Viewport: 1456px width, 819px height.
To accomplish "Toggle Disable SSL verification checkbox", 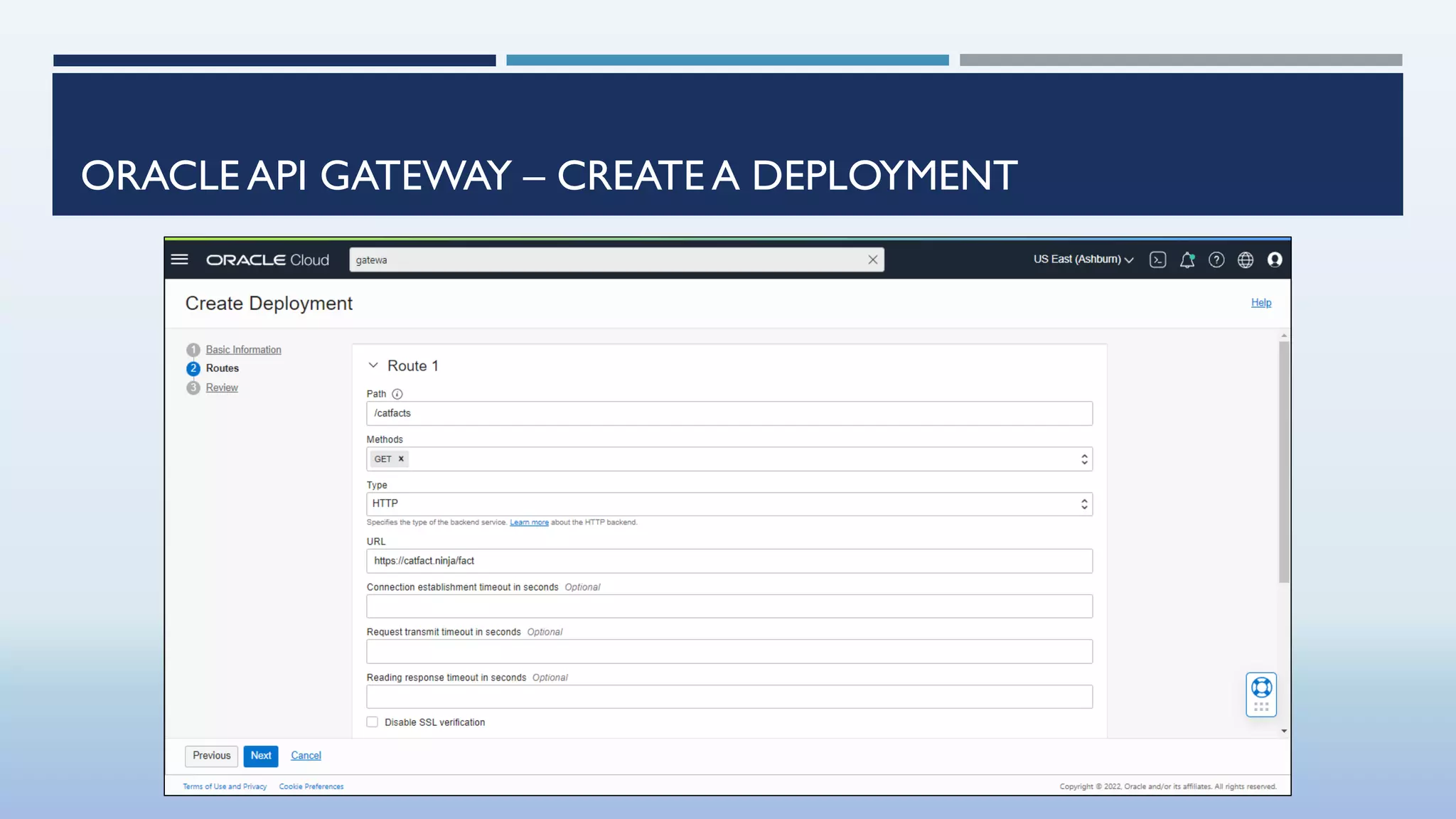I will pos(373,722).
